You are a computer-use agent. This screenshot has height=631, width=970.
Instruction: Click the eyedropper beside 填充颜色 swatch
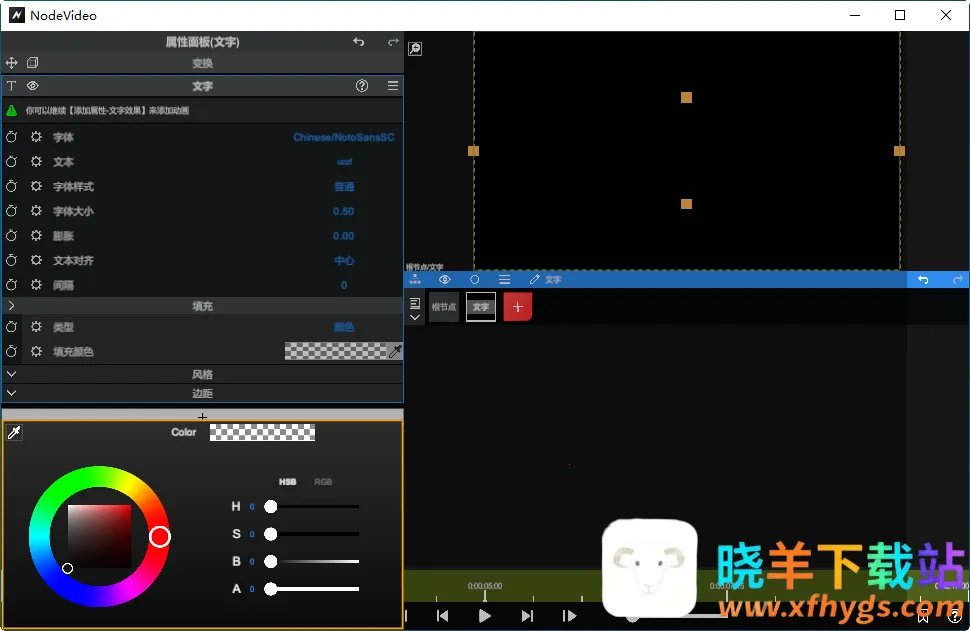(x=395, y=351)
